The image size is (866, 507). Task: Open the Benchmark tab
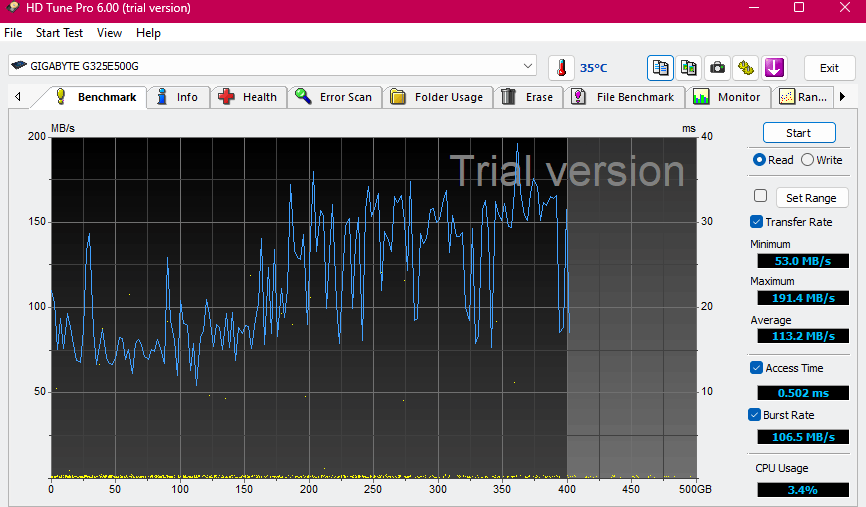coord(95,97)
